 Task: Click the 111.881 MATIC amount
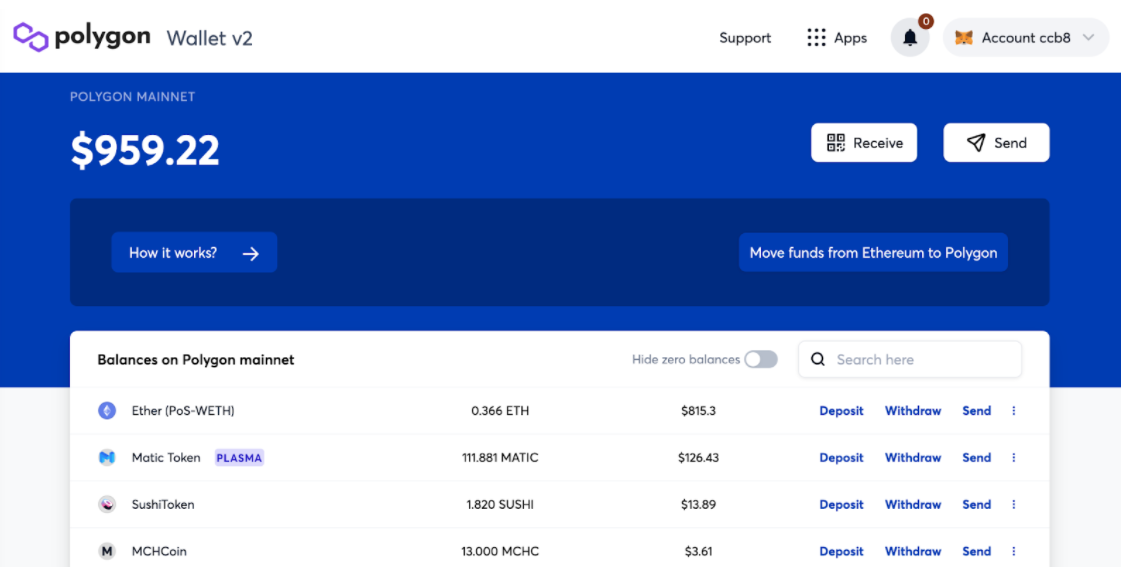[x=500, y=458]
